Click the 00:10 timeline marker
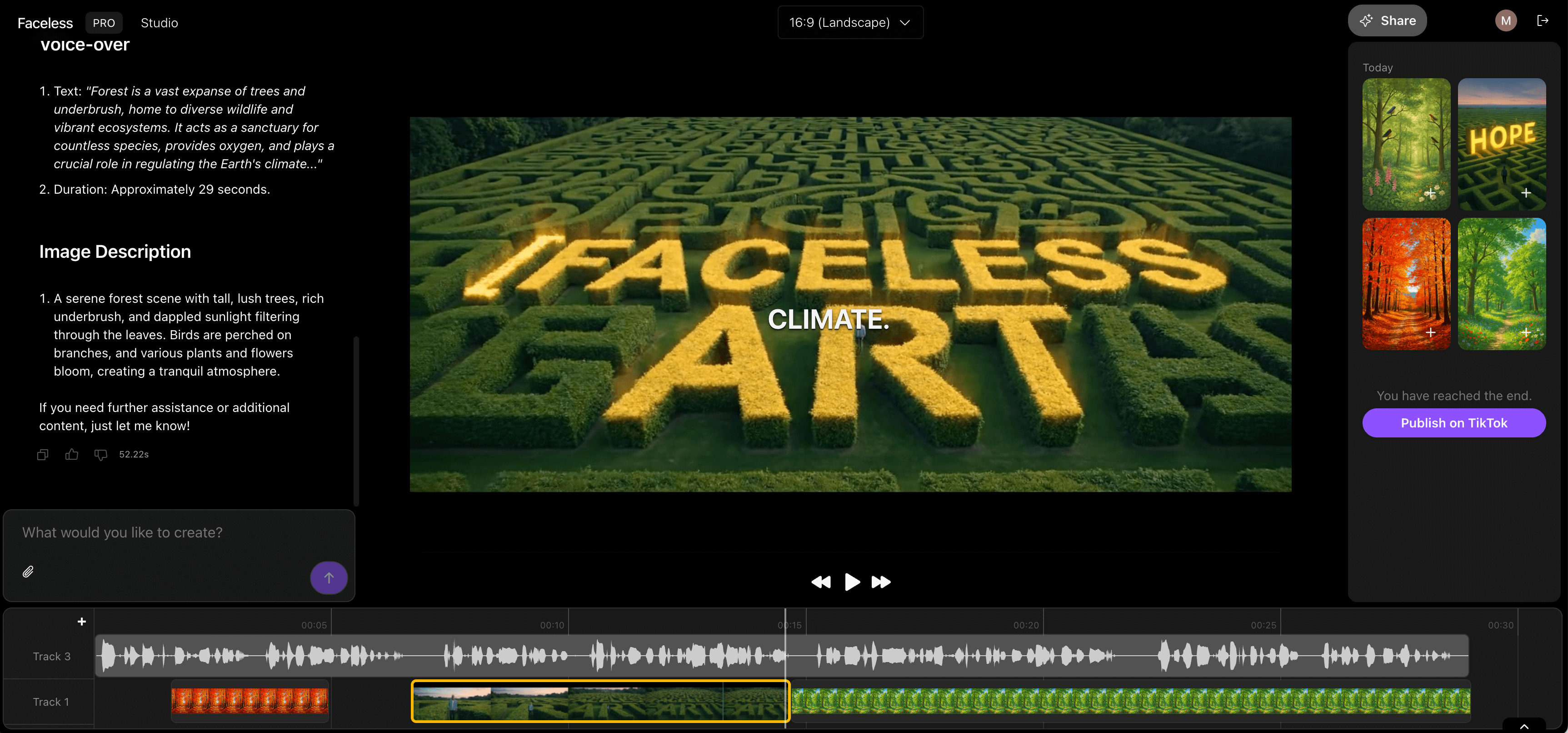The width and height of the screenshot is (1568, 733). [x=552, y=625]
